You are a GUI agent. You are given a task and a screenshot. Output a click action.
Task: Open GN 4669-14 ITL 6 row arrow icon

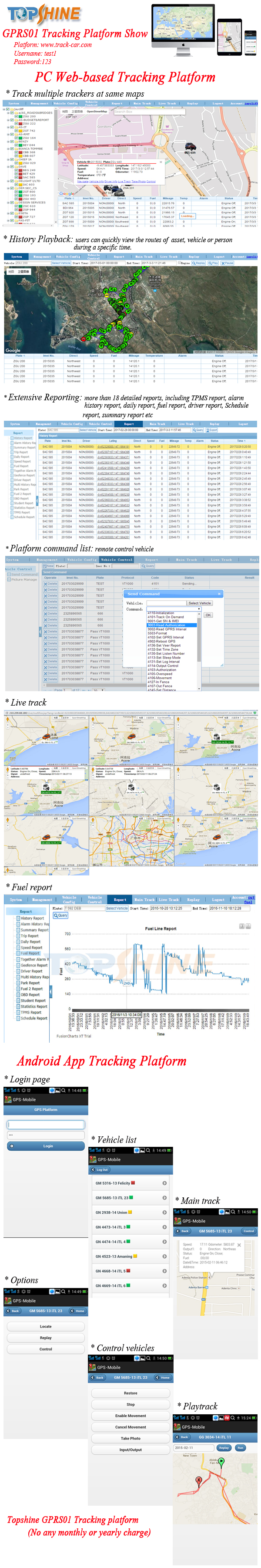(165, 1286)
